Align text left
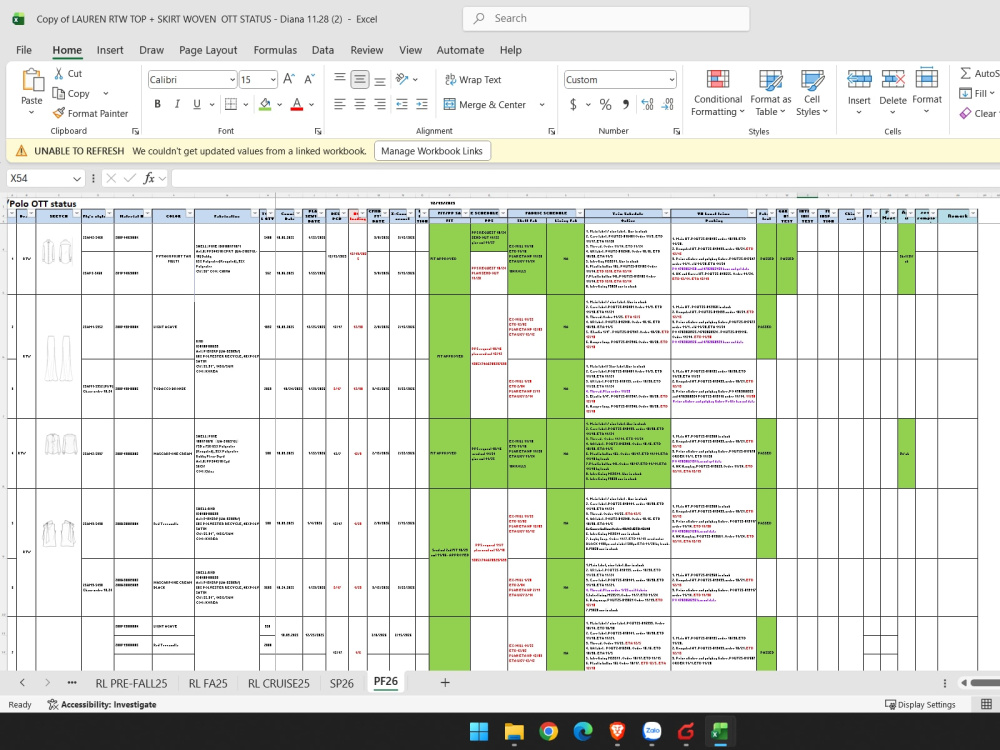 340,104
